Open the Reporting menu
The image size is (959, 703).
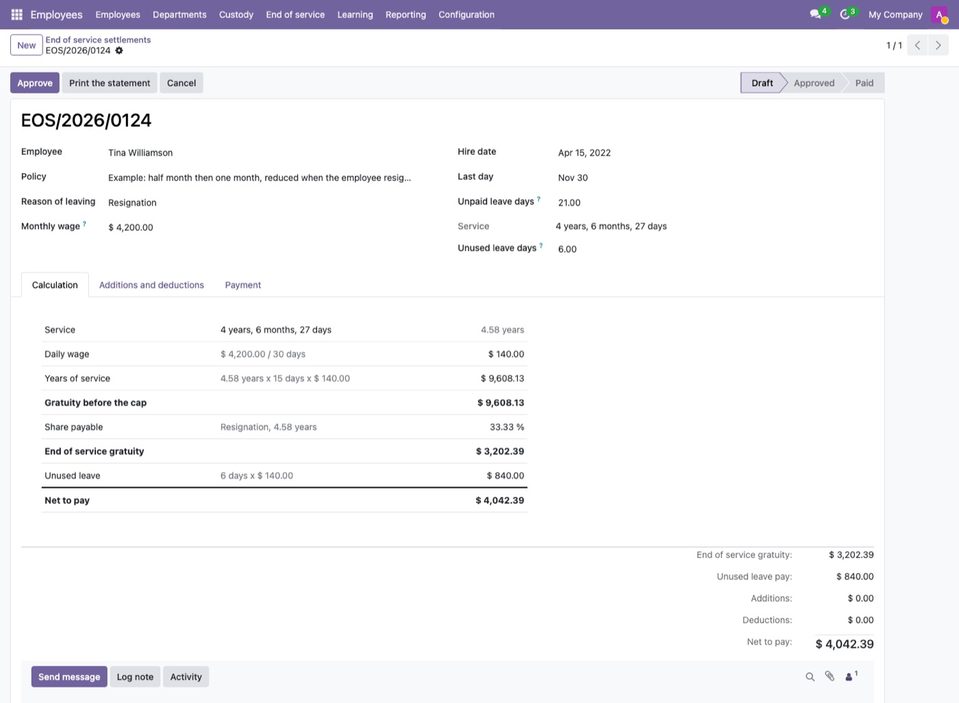click(x=405, y=15)
